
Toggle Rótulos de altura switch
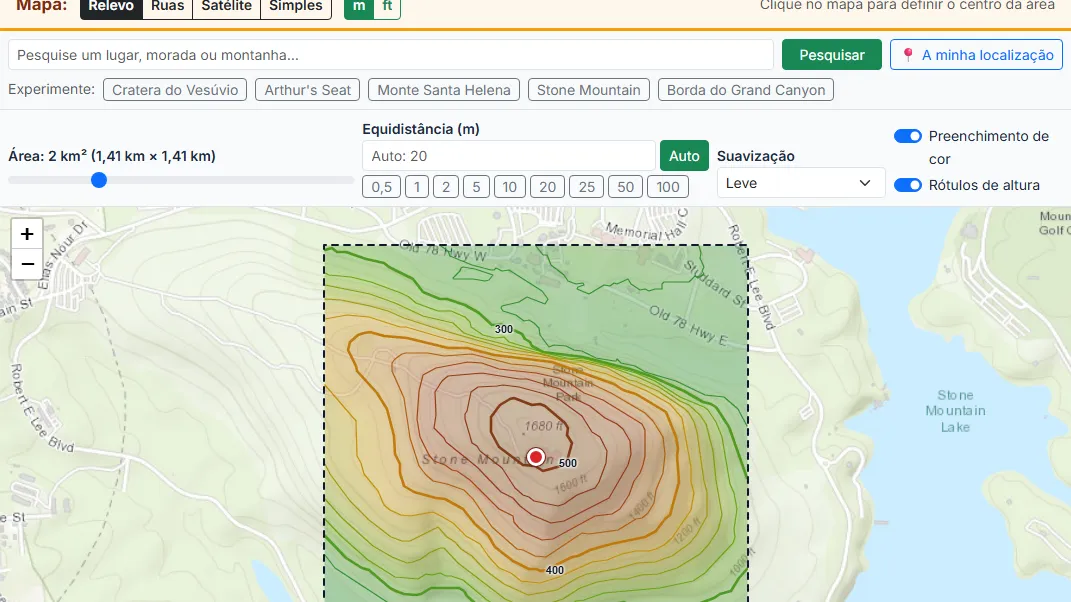[x=908, y=185]
